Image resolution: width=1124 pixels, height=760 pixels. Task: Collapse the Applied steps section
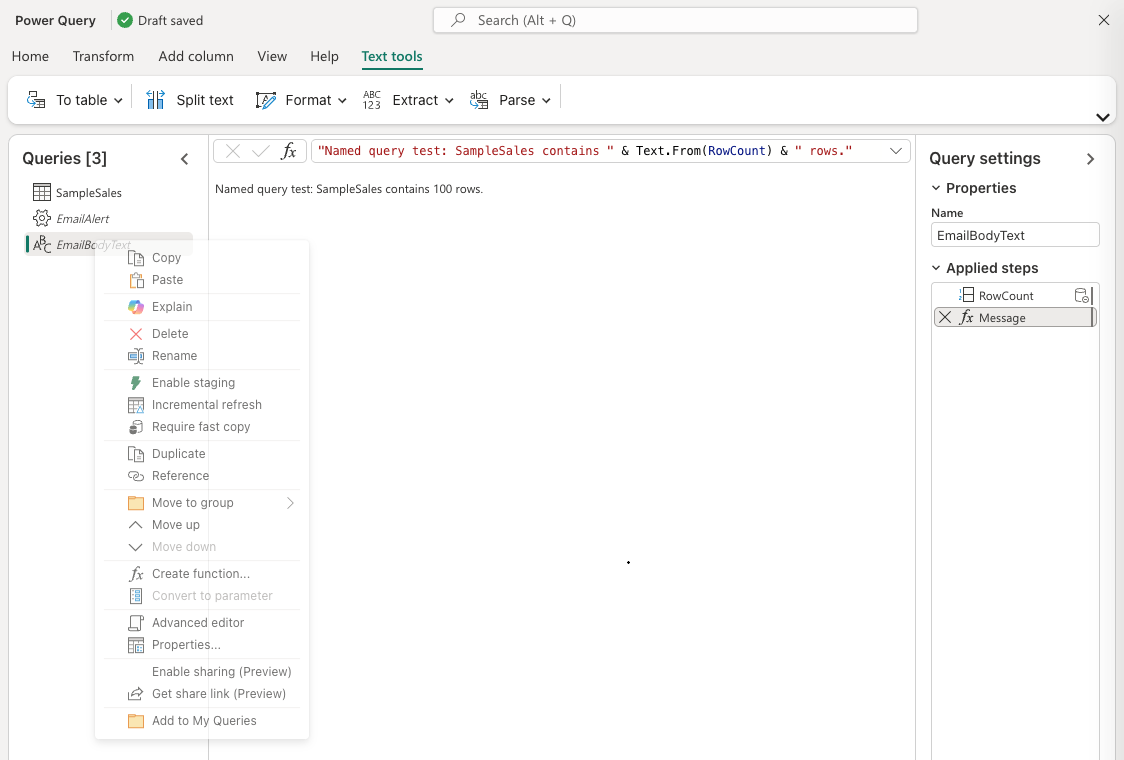[x=935, y=268]
